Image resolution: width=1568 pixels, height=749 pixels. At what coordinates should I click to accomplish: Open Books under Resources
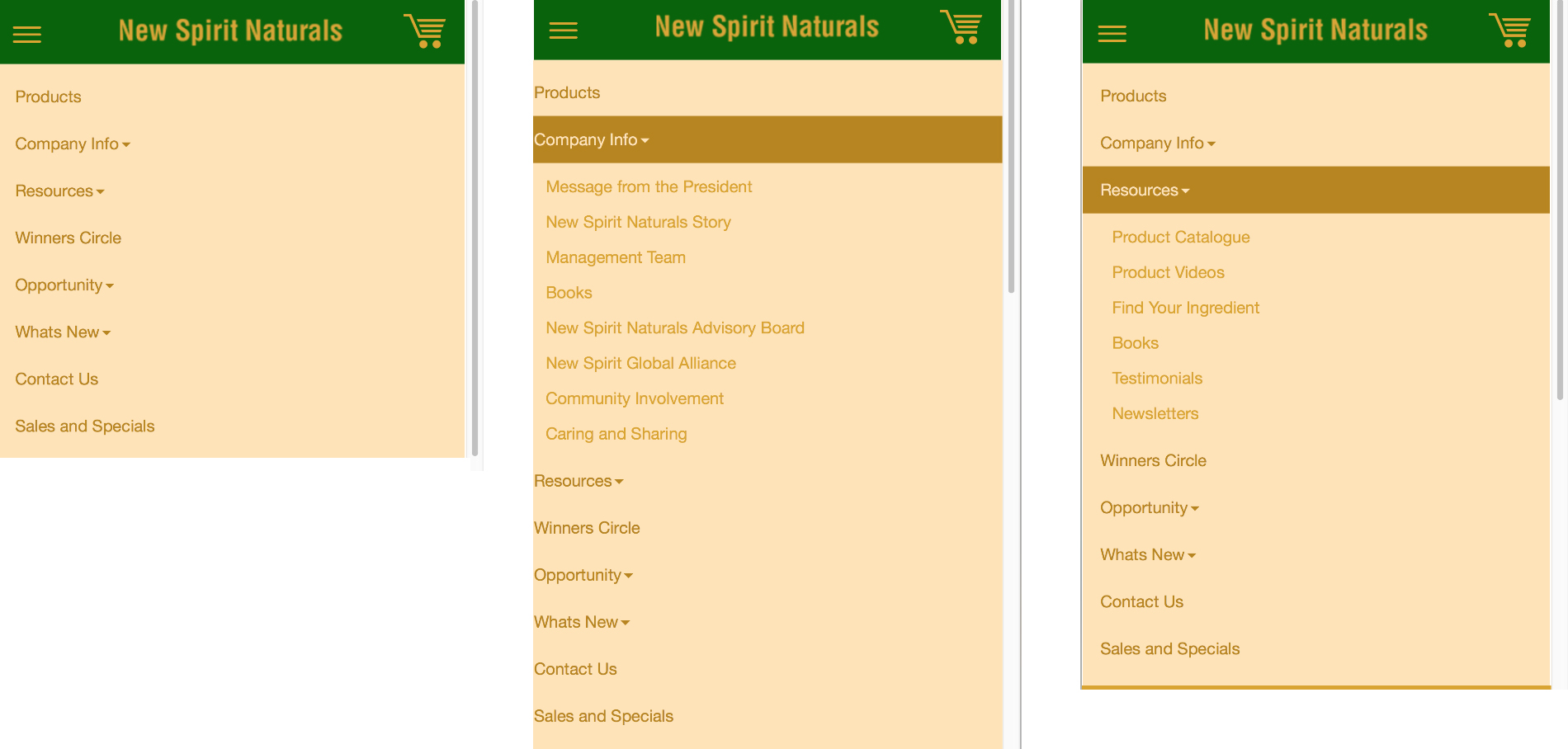click(x=1135, y=343)
